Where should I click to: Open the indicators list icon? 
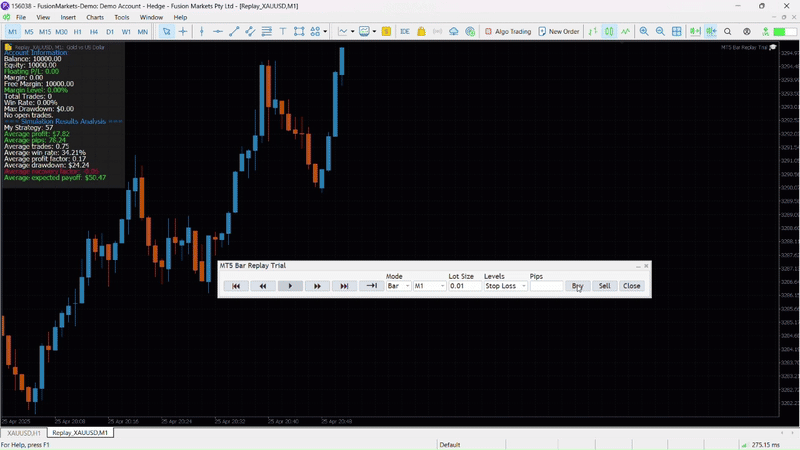(x=343, y=32)
